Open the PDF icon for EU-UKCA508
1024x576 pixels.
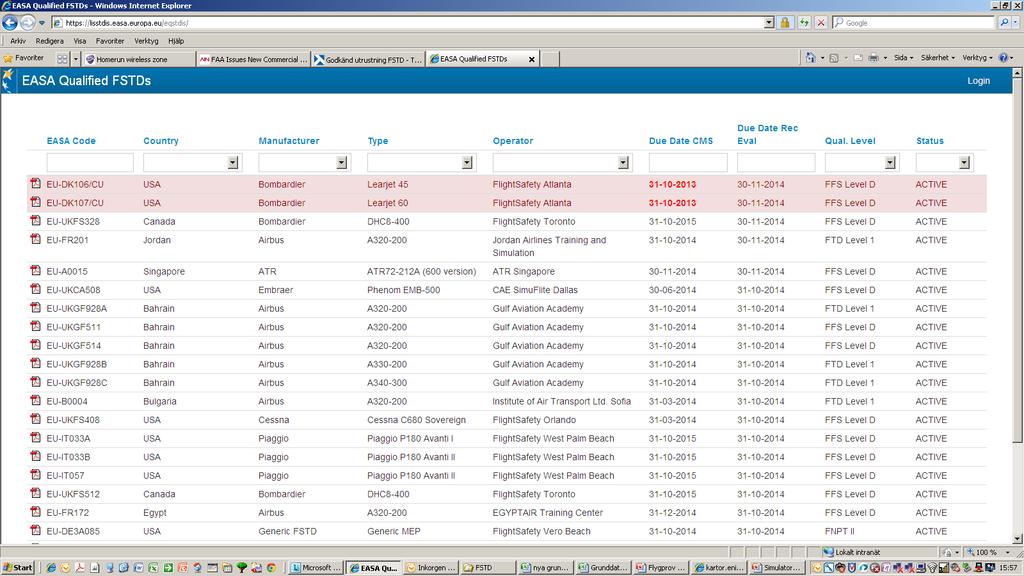(x=35, y=289)
